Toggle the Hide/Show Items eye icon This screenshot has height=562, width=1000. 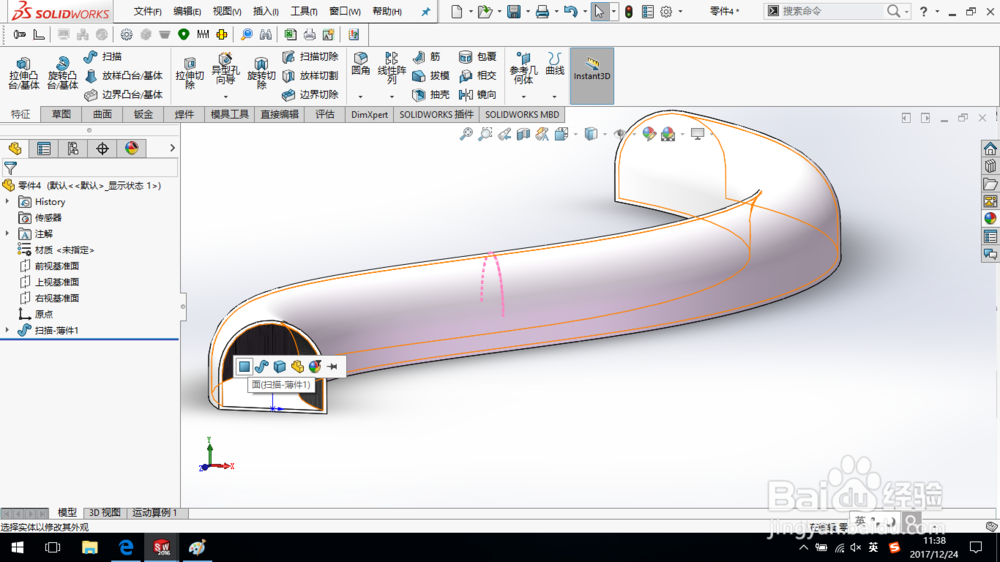(x=619, y=134)
